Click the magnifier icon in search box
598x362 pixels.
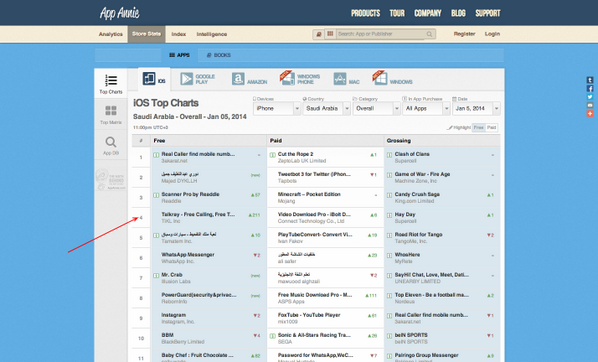click(429, 34)
